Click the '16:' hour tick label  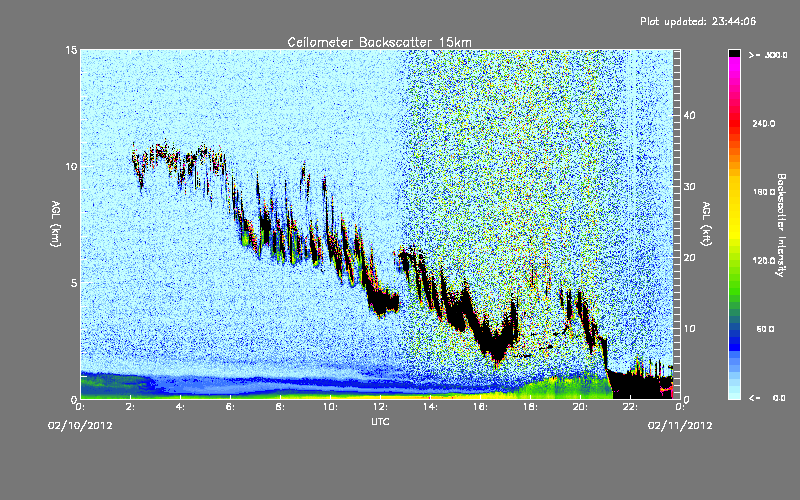tap(480, 407)
